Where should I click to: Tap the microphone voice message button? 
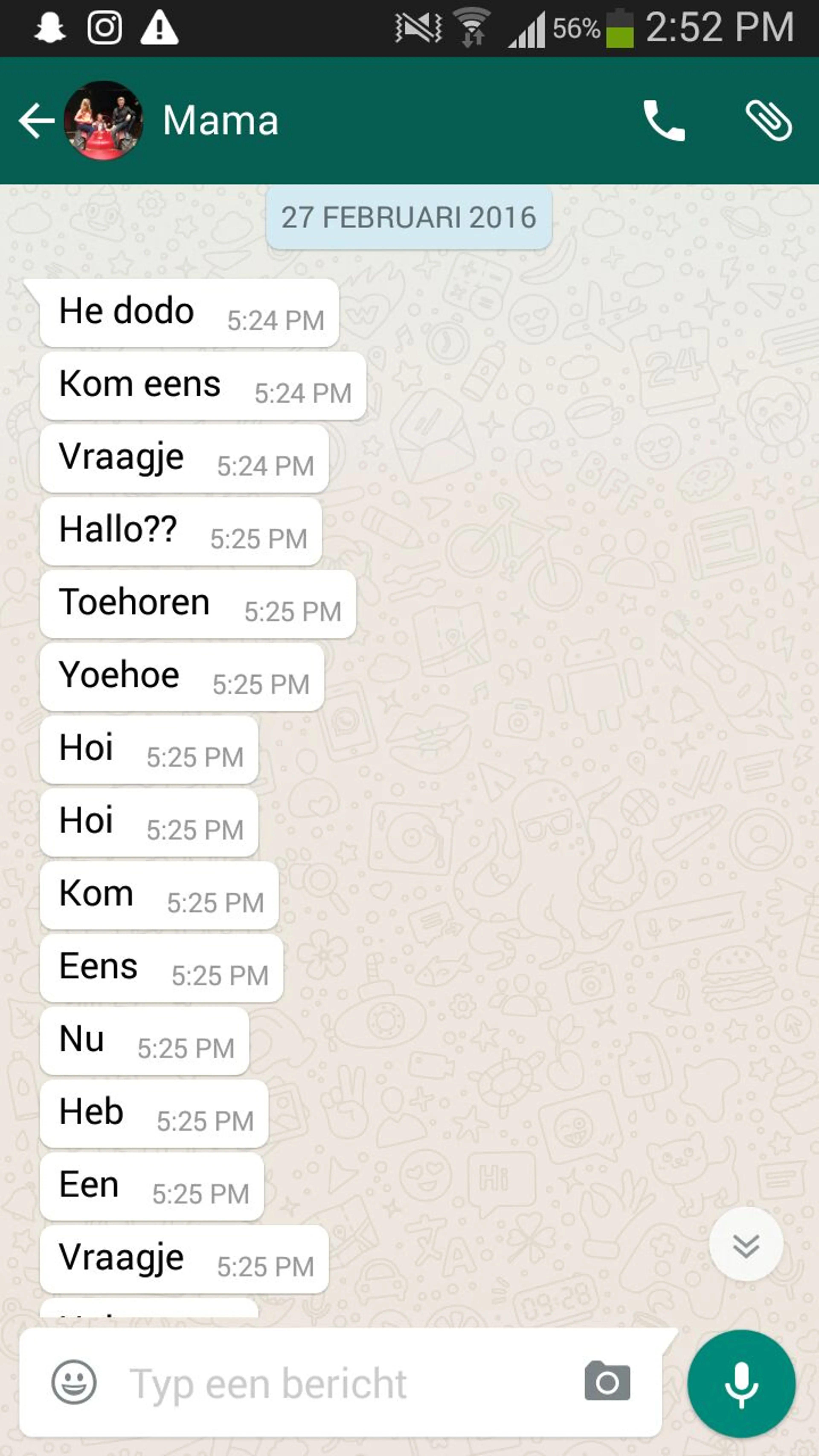[741, 1384]
